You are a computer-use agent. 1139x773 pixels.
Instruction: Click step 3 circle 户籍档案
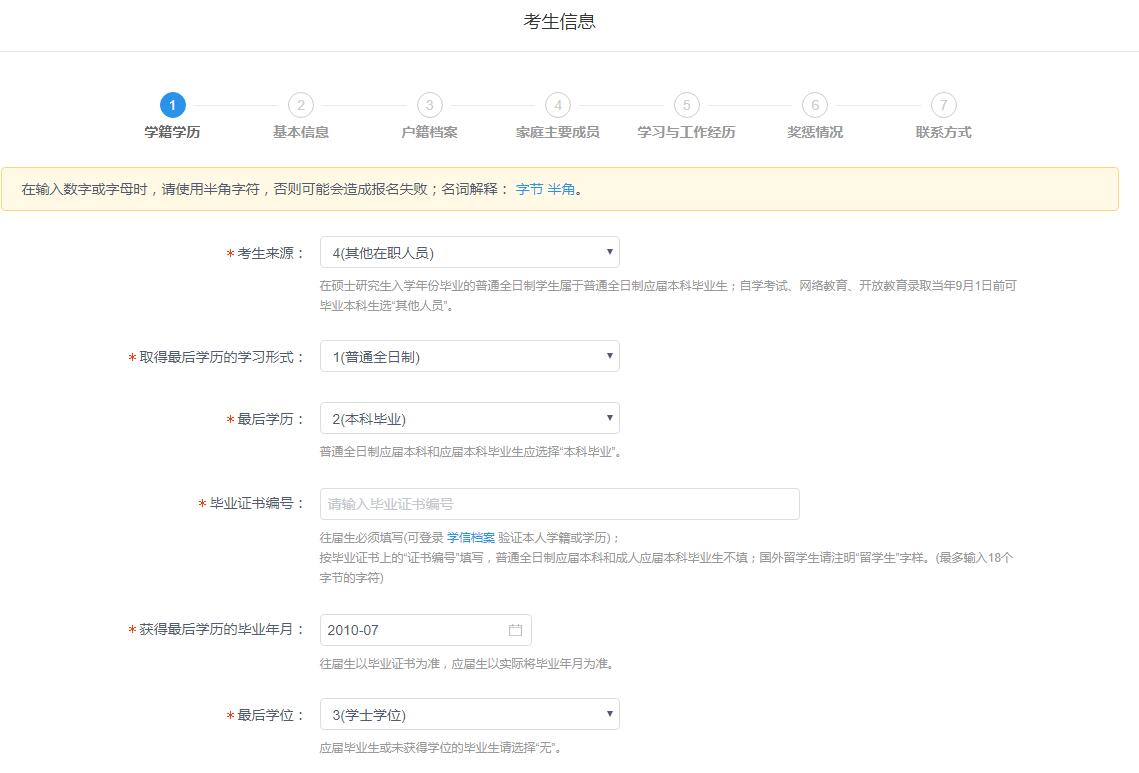point(429,105)
